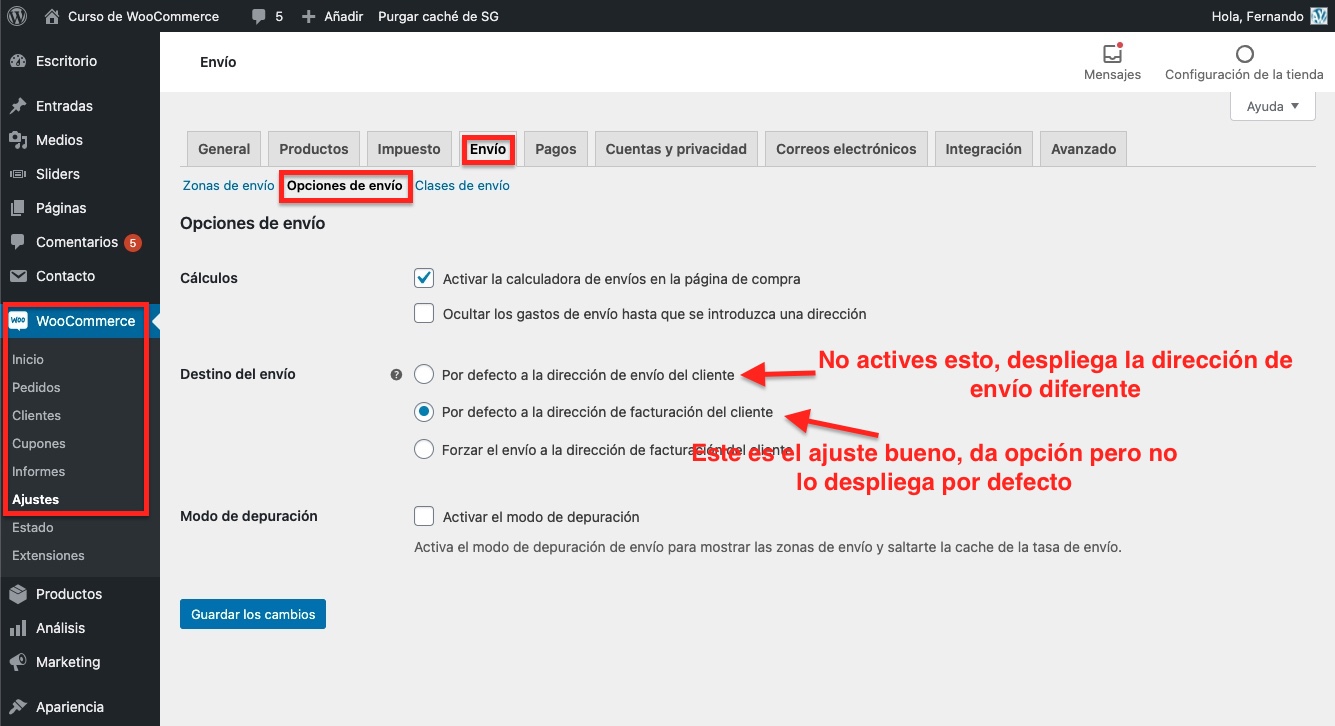1335x726 pixels.
Task: Click Guardar los cambios button
Action: 253,614
